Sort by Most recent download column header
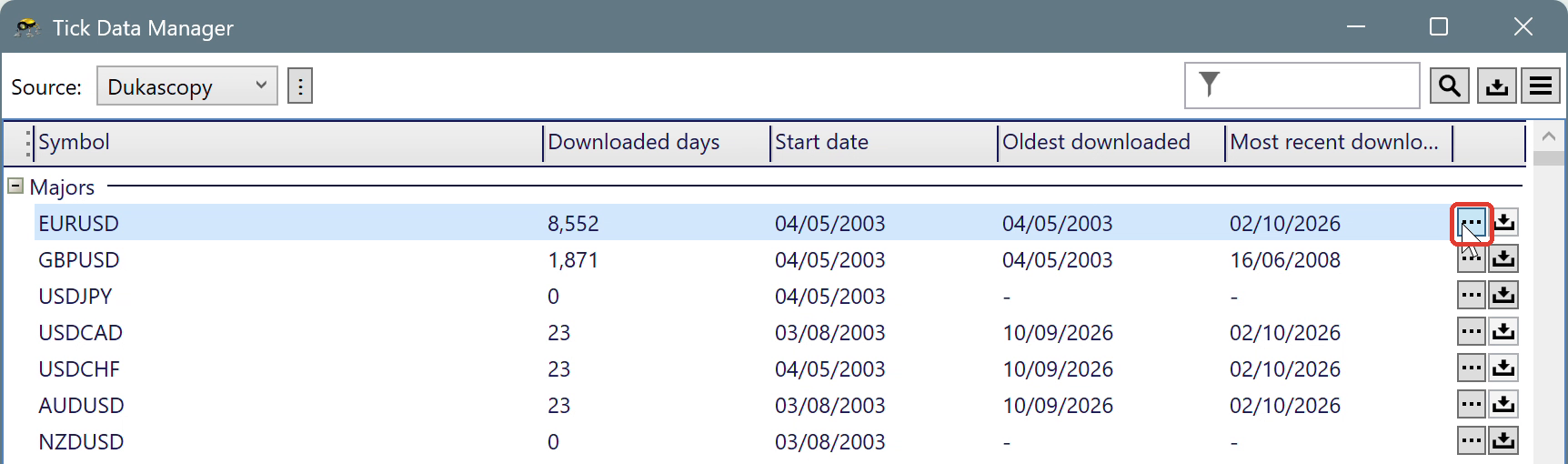 (1339, 143)
